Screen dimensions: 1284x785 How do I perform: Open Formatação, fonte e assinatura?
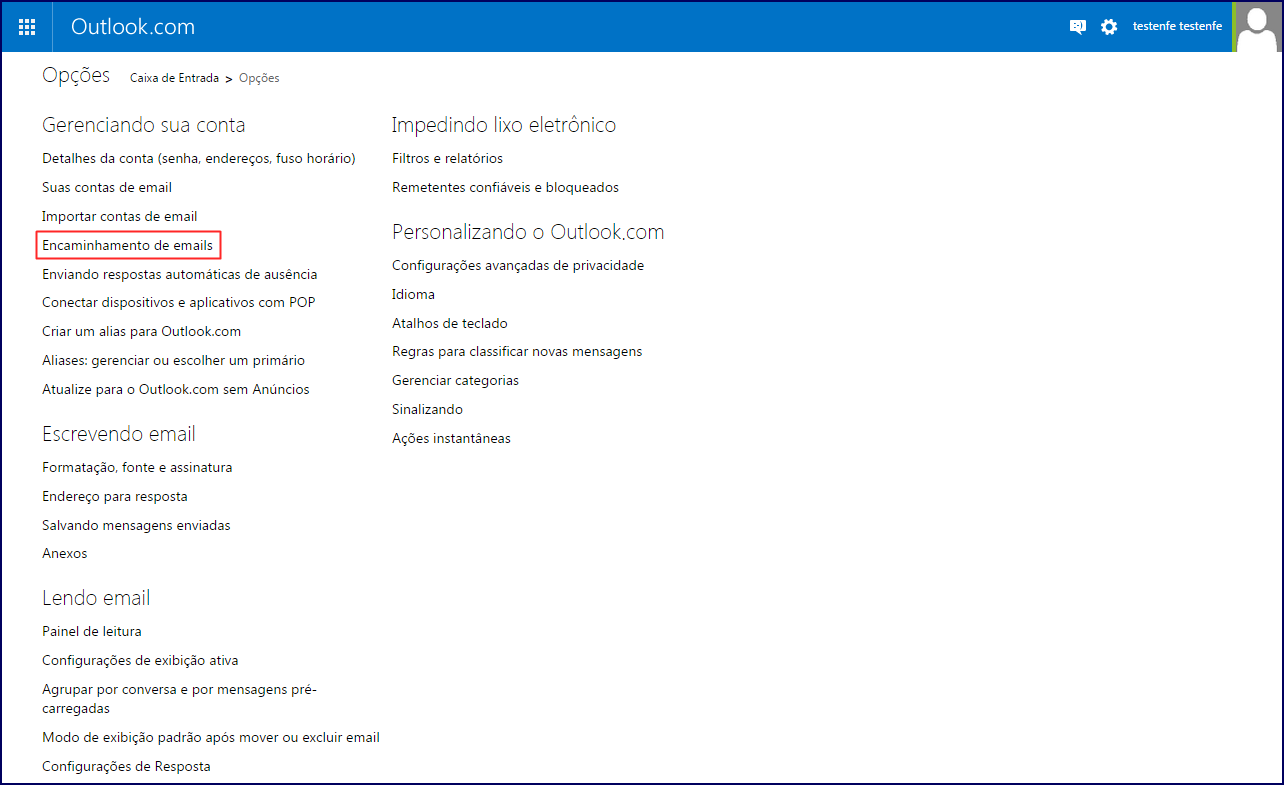coord(137,467)
